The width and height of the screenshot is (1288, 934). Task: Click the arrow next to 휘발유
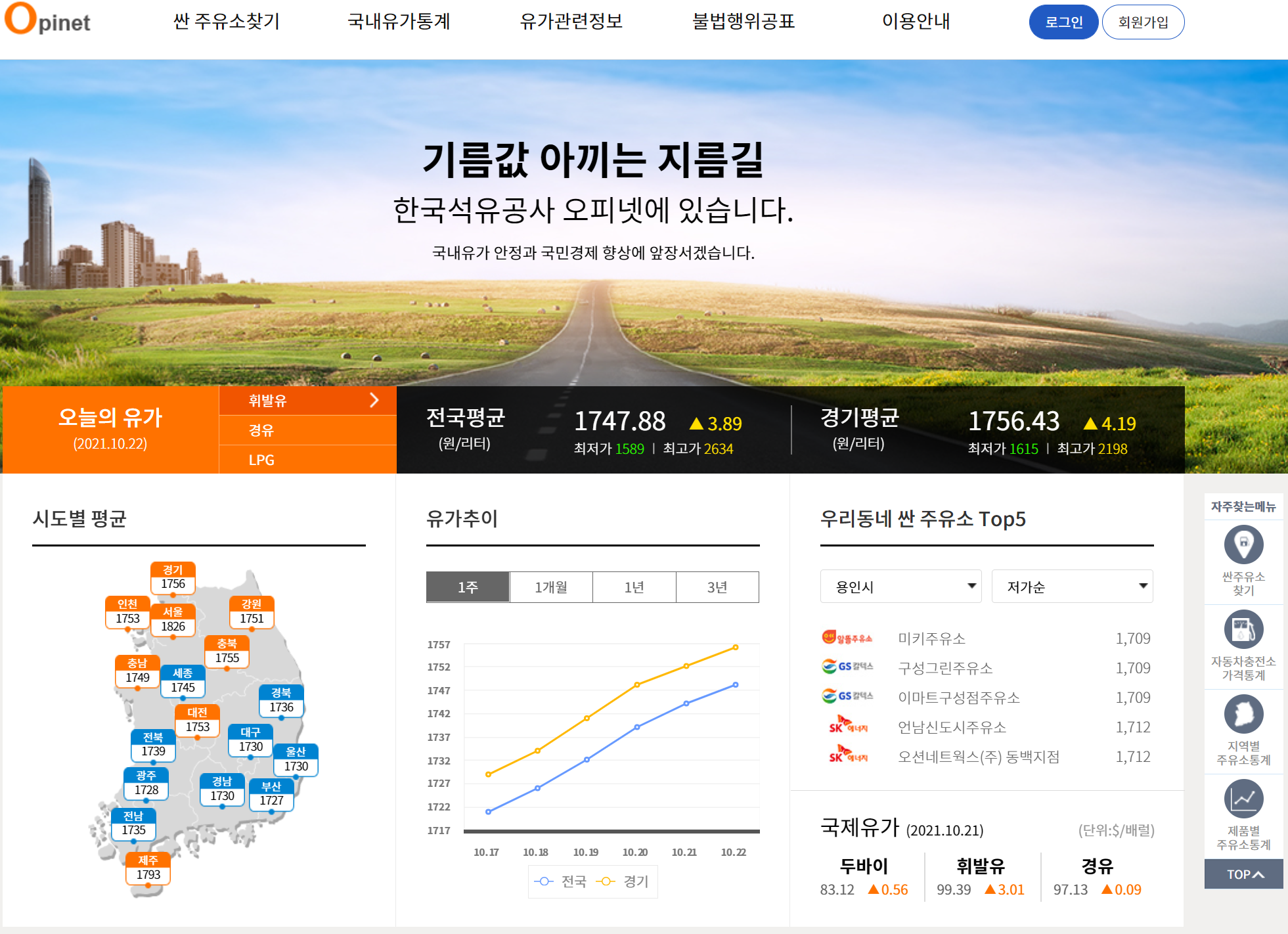pyautogui.click(x=374, y=400)
